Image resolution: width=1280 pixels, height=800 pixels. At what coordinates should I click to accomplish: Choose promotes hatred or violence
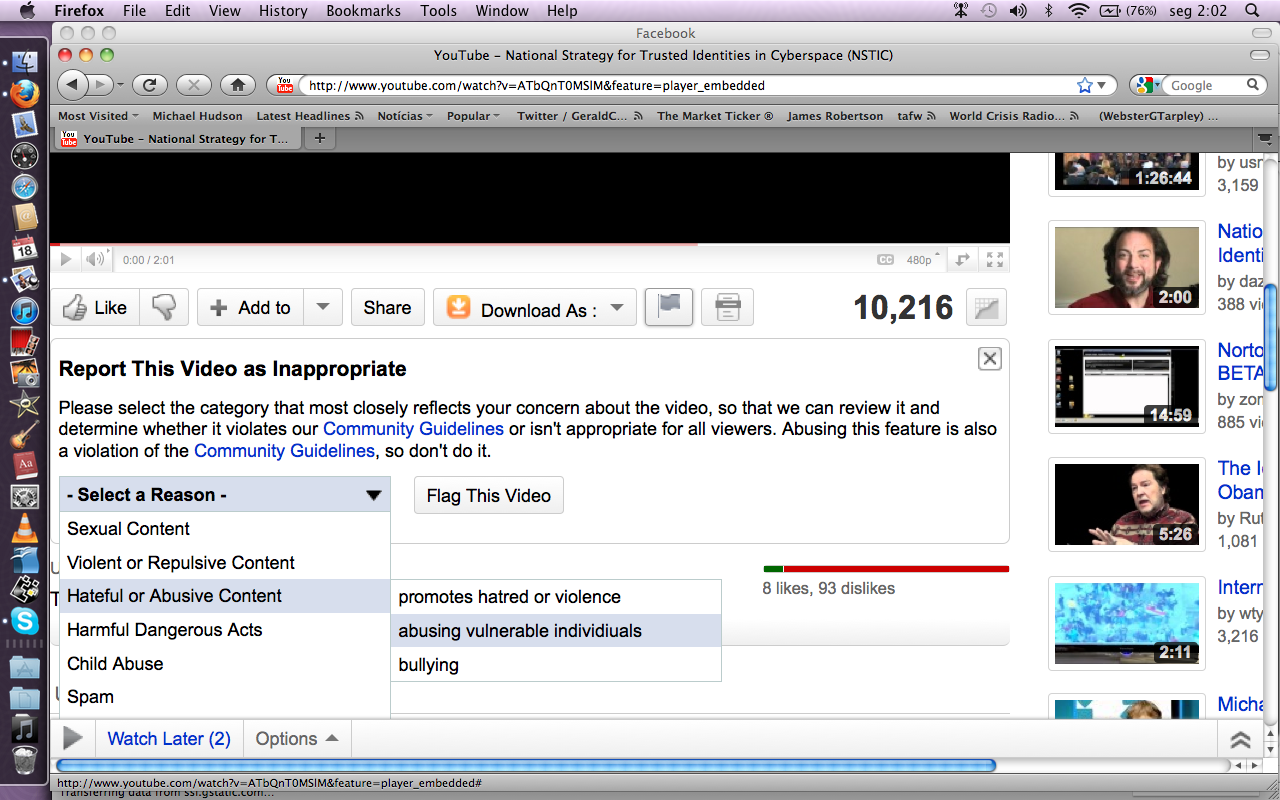click(x=556, y=597)
